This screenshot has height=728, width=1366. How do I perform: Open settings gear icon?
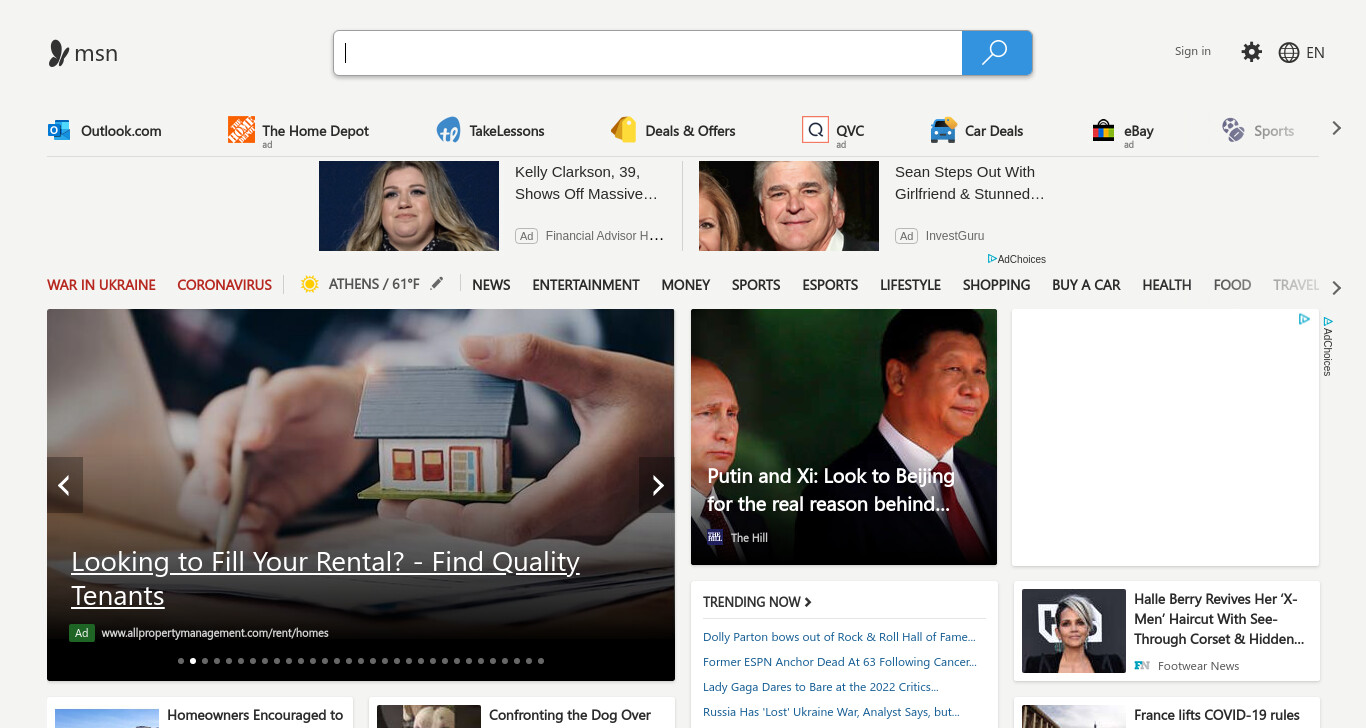[1251, 52]
